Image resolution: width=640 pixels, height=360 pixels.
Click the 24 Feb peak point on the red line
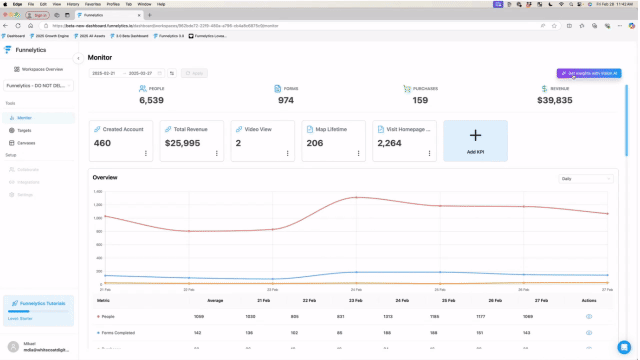click(x=356, y=198)
